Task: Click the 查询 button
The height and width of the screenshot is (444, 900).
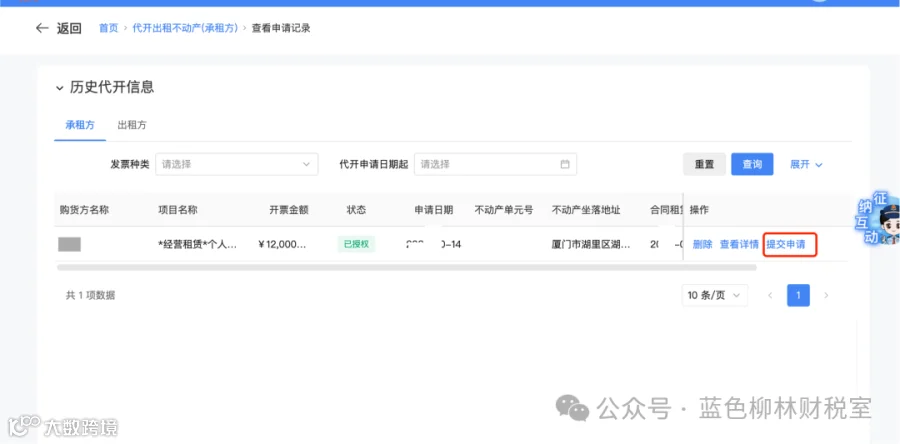Action: click(x=752, y=164)
